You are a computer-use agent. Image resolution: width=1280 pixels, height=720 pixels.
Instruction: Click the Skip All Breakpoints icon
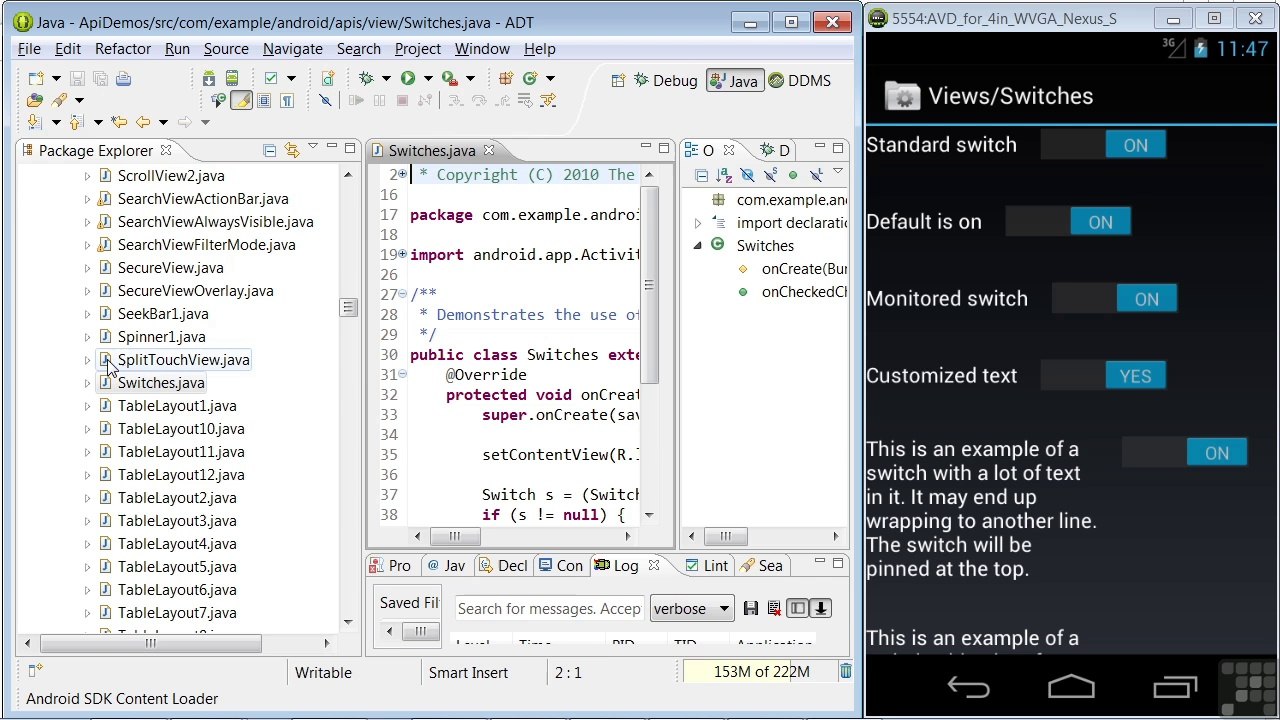(x=325, y=100)
